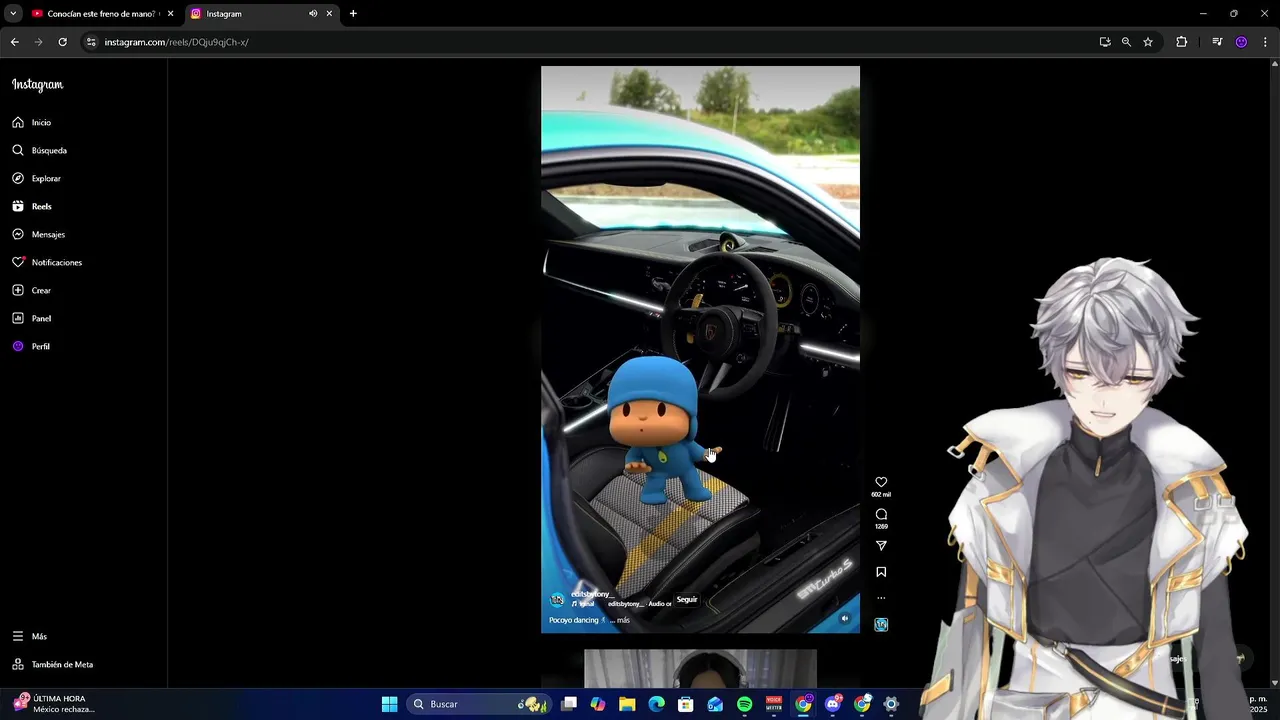View site information icon in address bar
This screenshot has height=720, width=1280.
point(91,42)
